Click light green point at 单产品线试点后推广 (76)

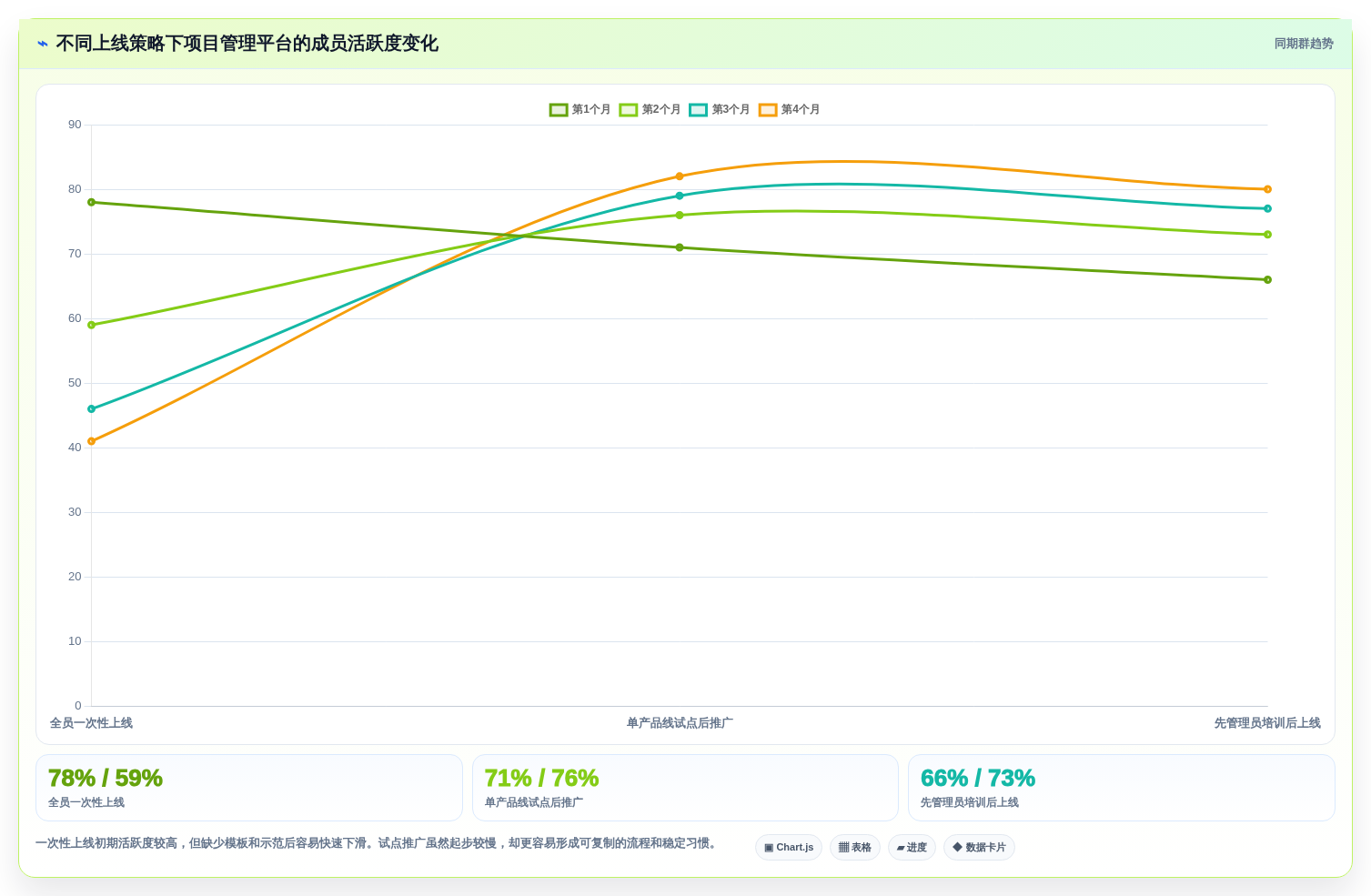coord(680,216)
